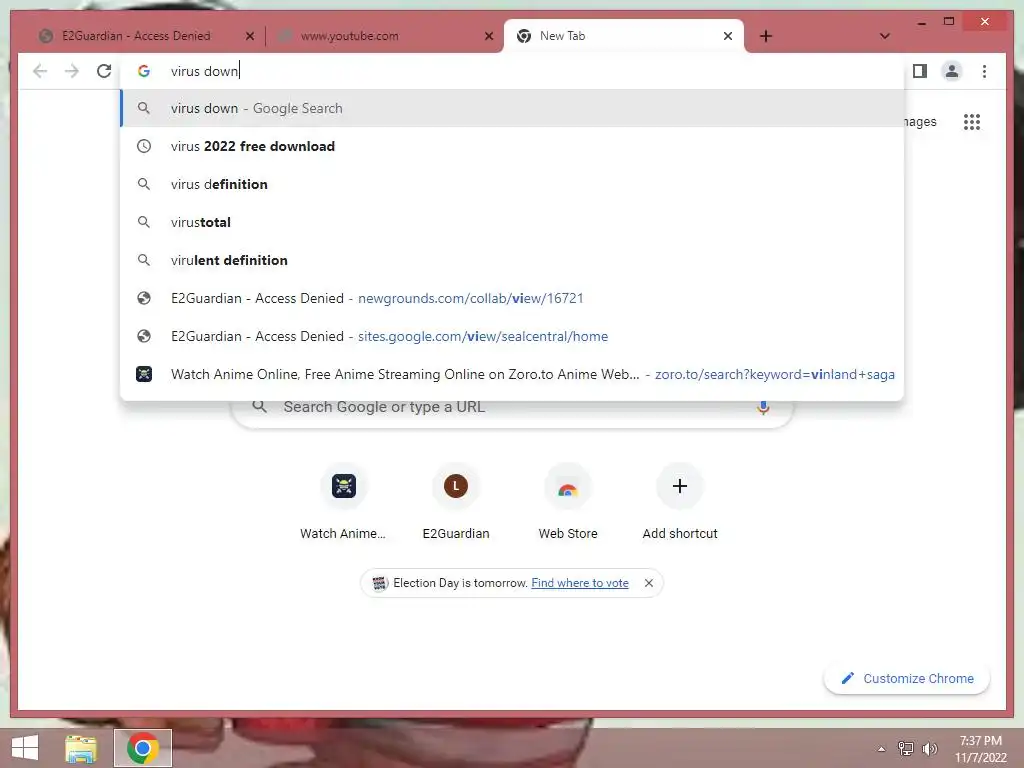Open the Watch Anime shortcut tile

[x=343, y=502]
